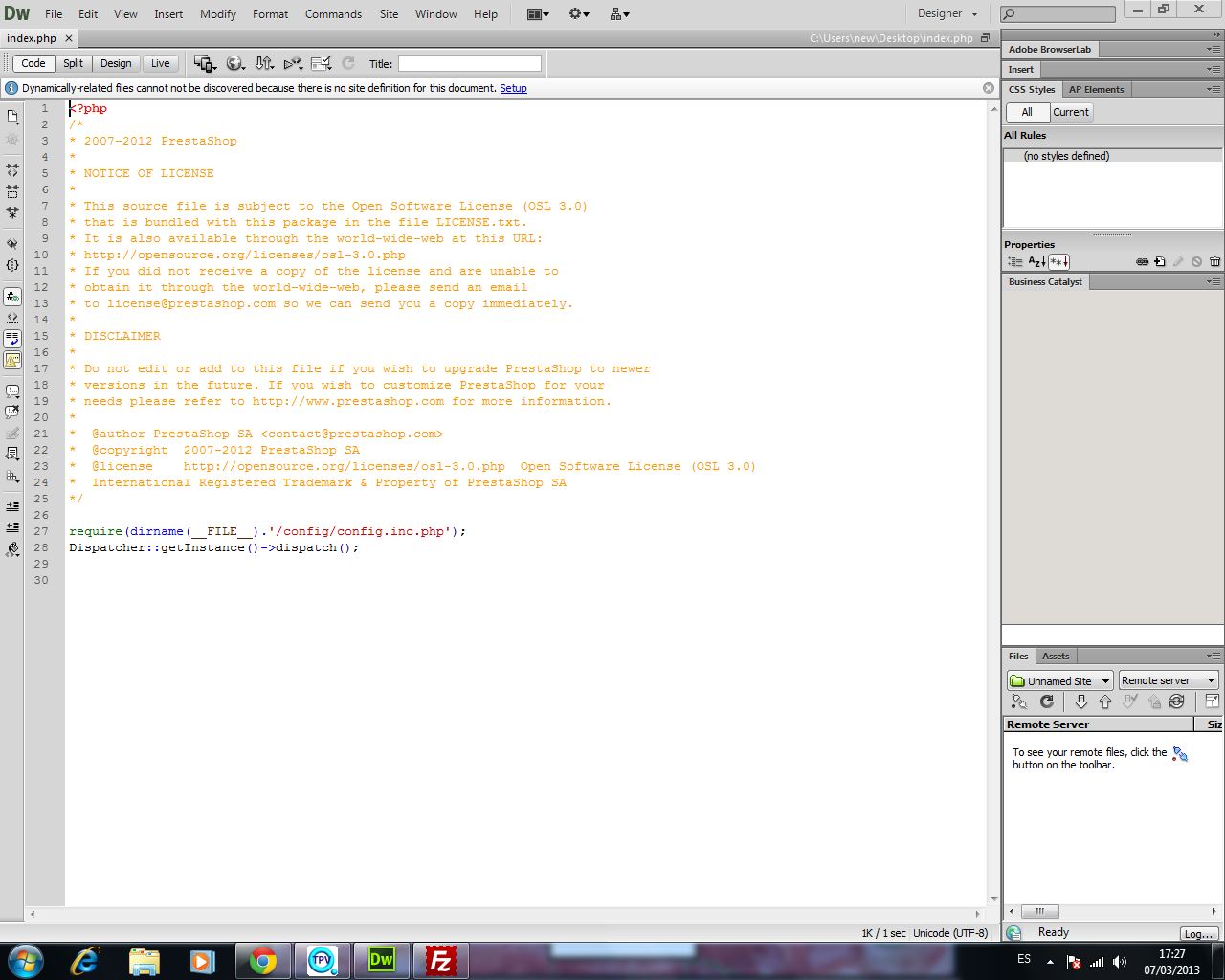Open the Recent Snippets icon menu
The image size is (1225, 980).
coord(12,454)
